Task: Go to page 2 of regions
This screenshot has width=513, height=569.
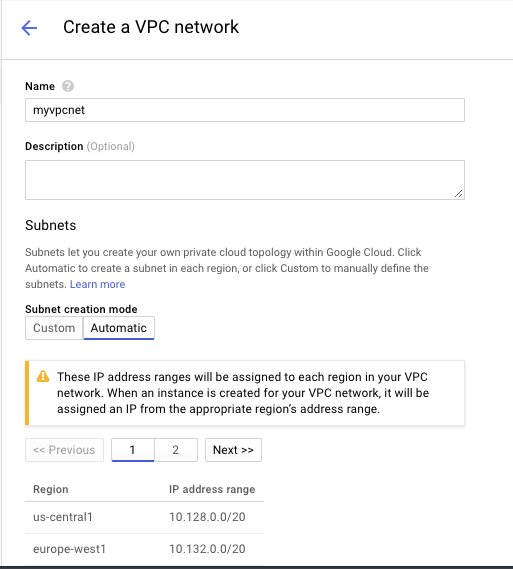Action: (x=176, y=450)
